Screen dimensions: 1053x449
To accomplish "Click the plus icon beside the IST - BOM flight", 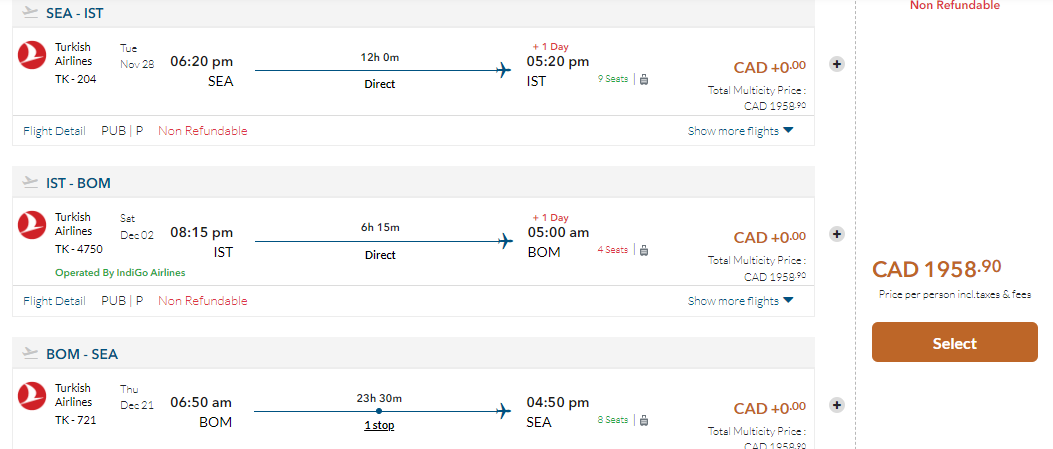I will pos(837,234).
